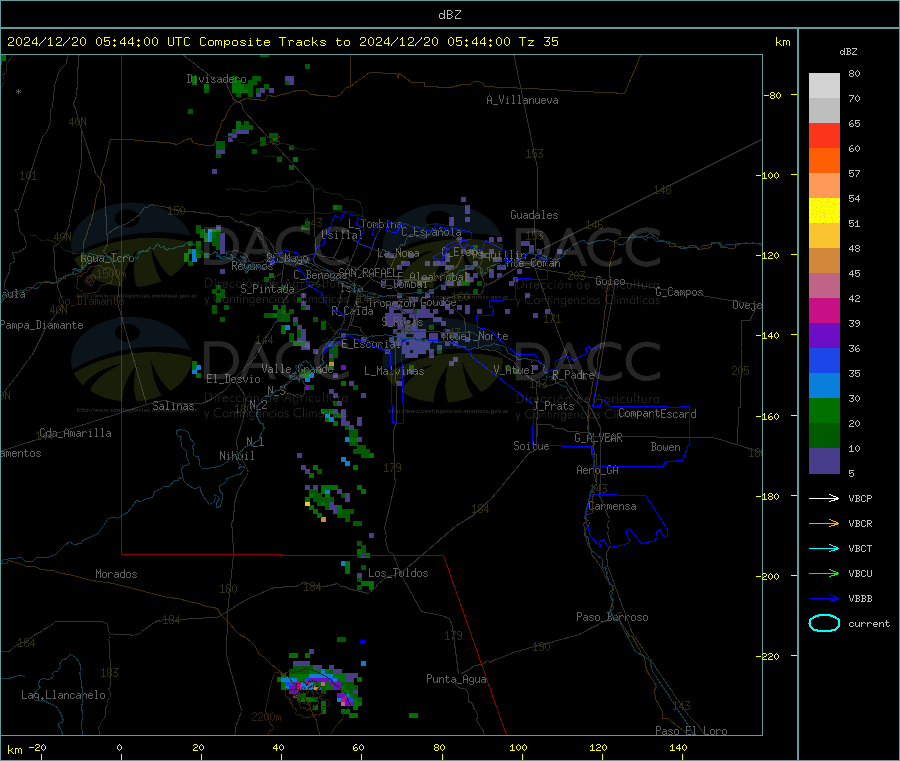Click the Guadales map label
Viewport: 900px width, 761px height.
click(534, 215)
